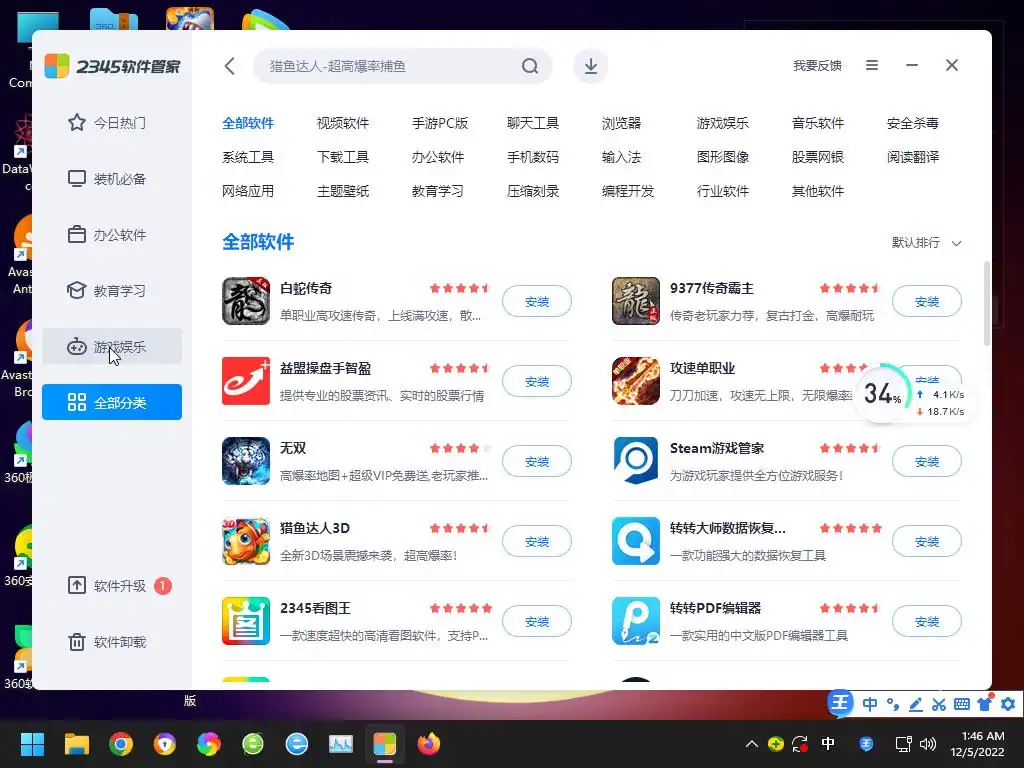Open the download manager icon
Screen dimensions: 1024x768
(x=590, y=66)
